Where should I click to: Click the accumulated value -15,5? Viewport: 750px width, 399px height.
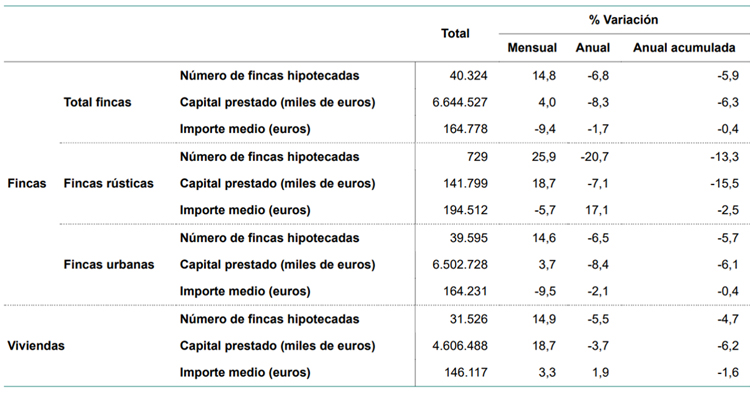[724, 183]
